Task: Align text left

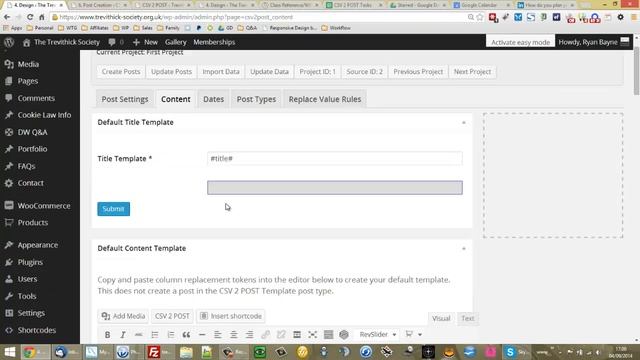Action: coord(218,335)
